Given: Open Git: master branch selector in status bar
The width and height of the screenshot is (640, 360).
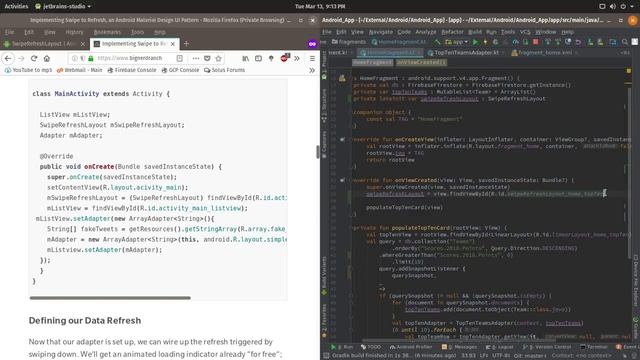Looking at the screenshot, I should (529, 356).
